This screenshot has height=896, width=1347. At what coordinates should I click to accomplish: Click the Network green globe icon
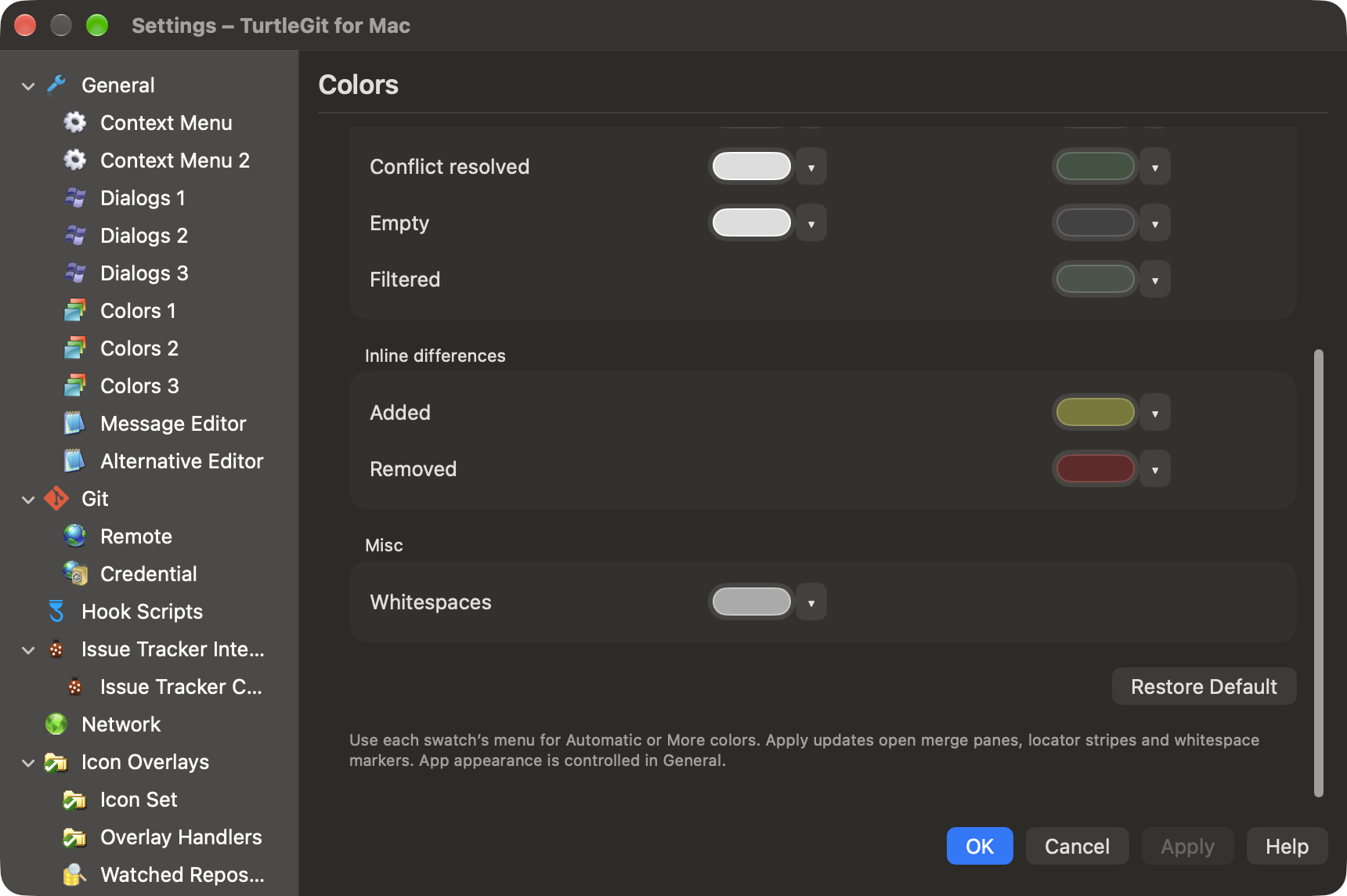pyautogui.click(x=56, y=724)
